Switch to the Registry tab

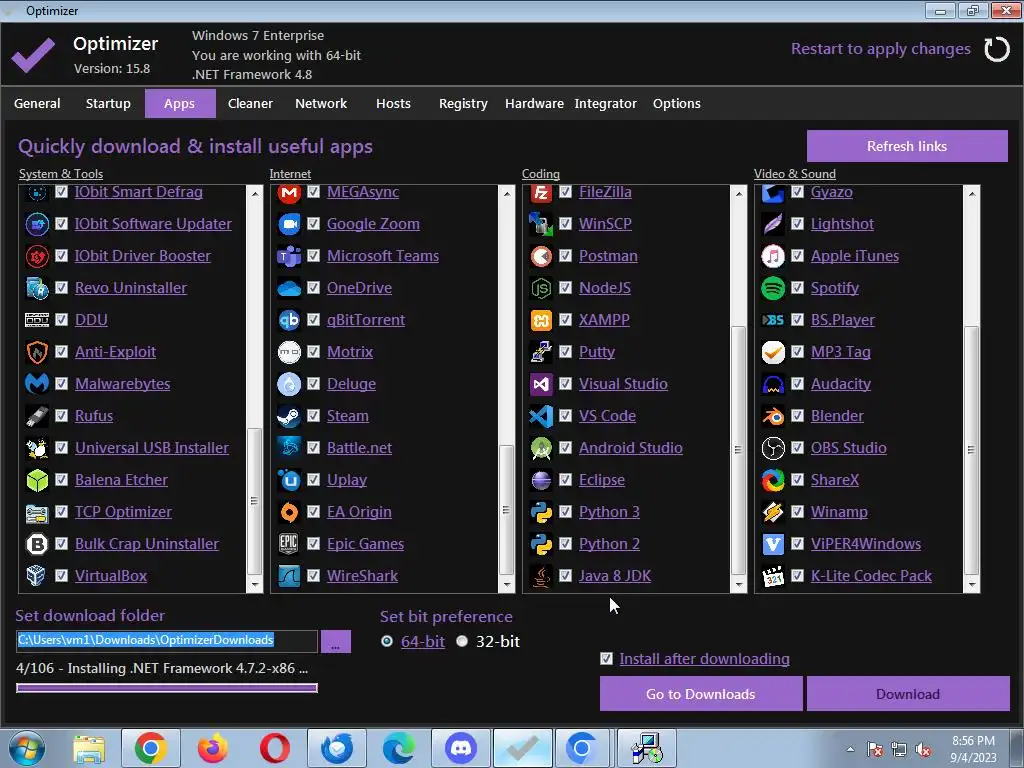click(x=463, y=103)
